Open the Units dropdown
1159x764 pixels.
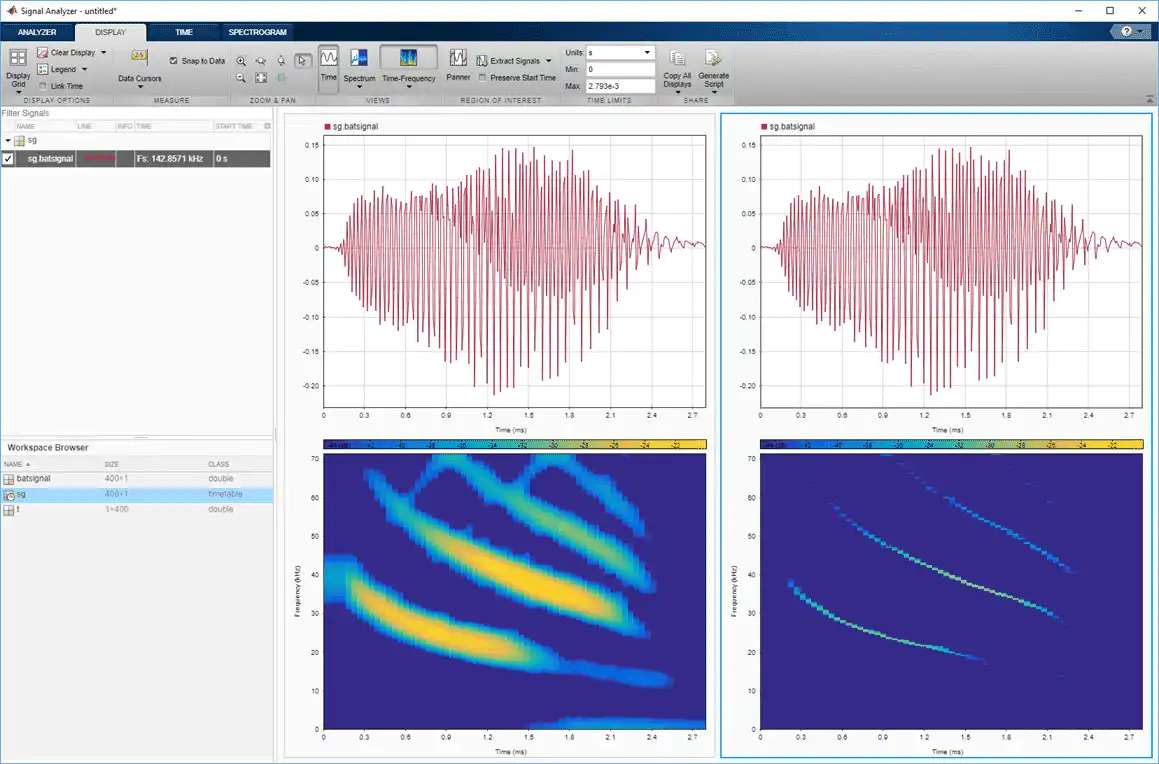point(620,52)
